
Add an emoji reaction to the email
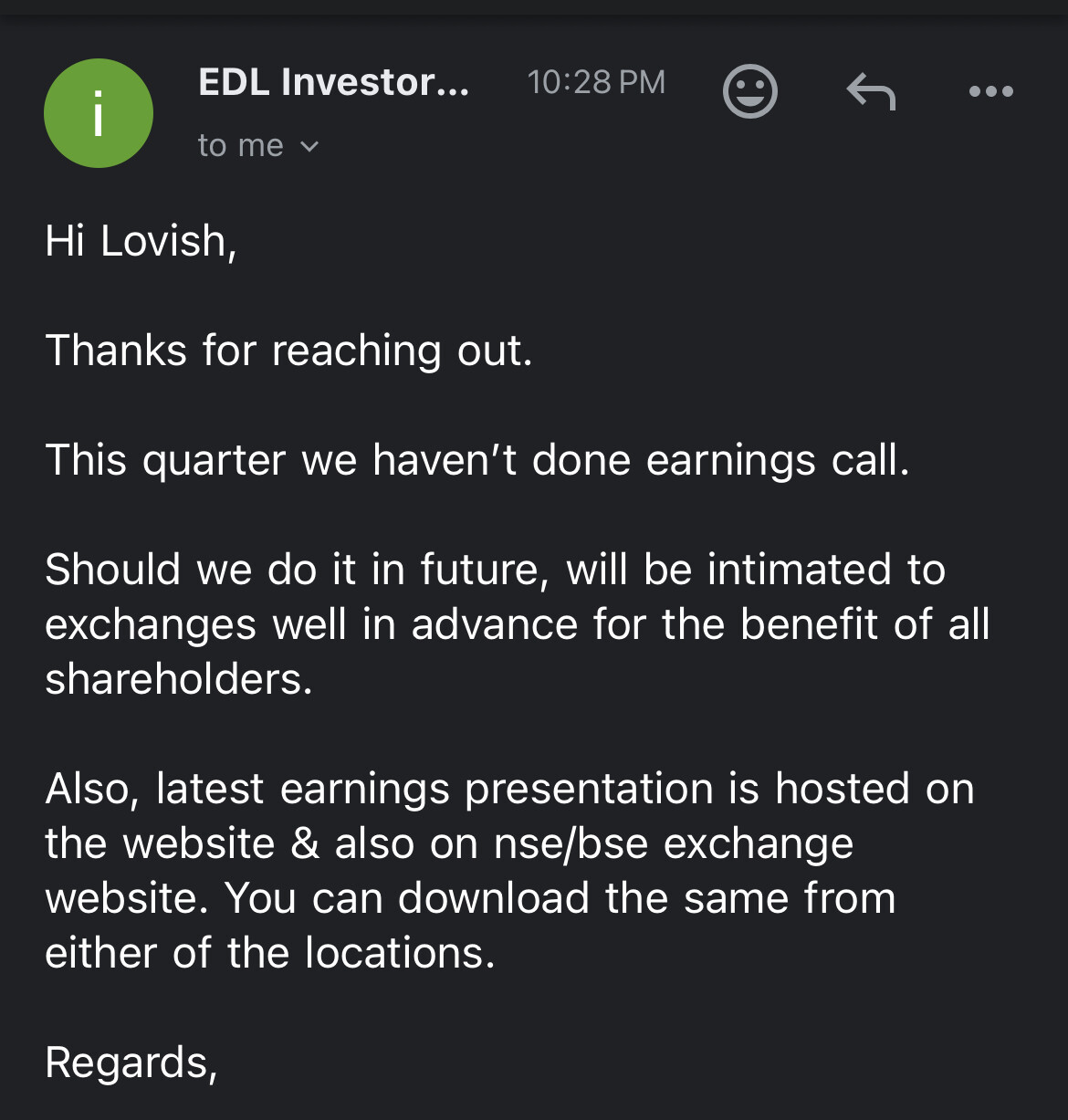[x=749, y=91]
